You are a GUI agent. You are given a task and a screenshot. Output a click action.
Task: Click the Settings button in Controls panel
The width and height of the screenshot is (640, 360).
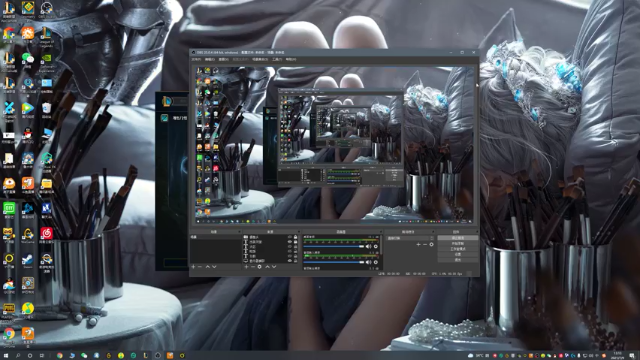(458, 254)
